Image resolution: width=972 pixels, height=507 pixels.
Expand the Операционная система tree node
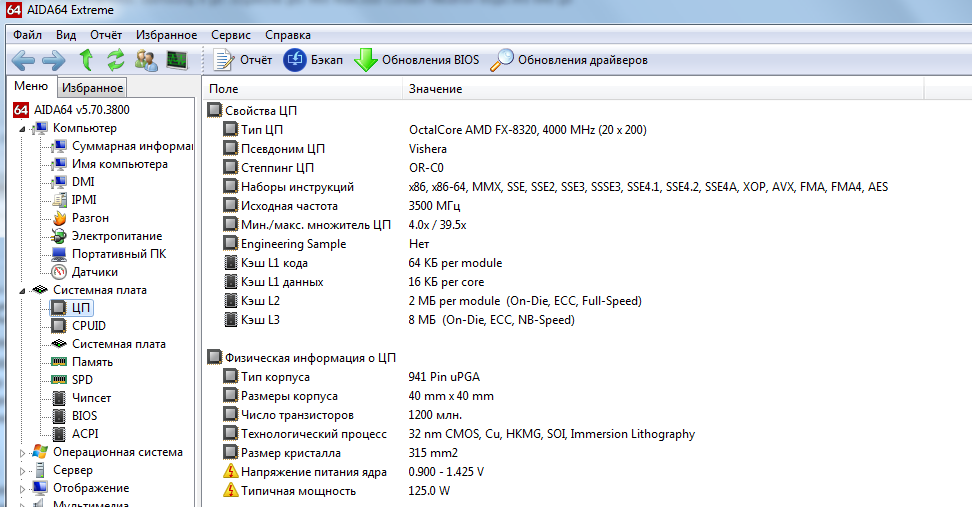click(x=22, y=453)
